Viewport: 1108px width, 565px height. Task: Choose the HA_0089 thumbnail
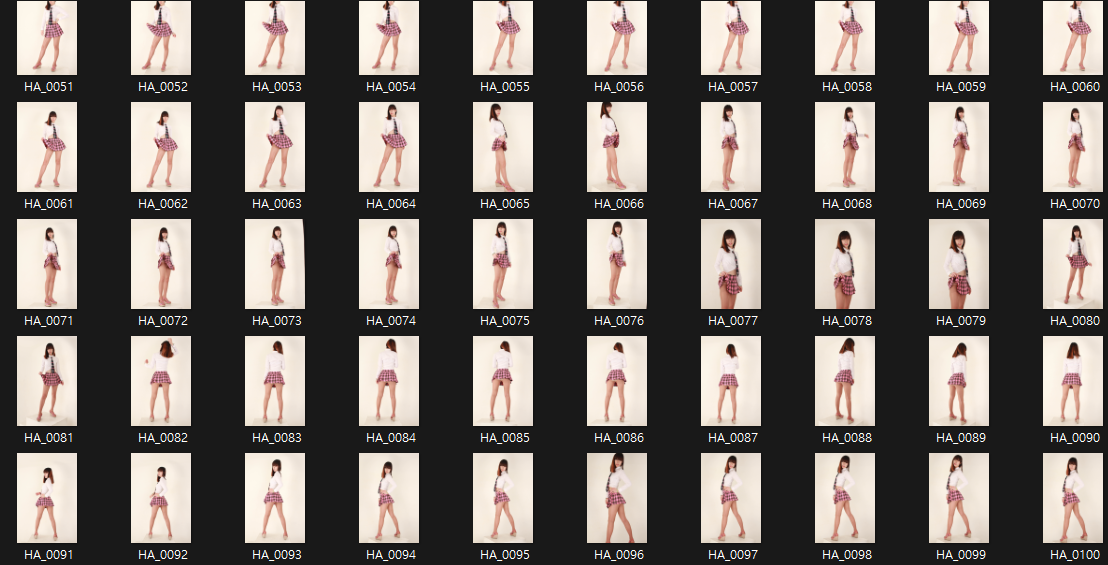tap(959, 381)
